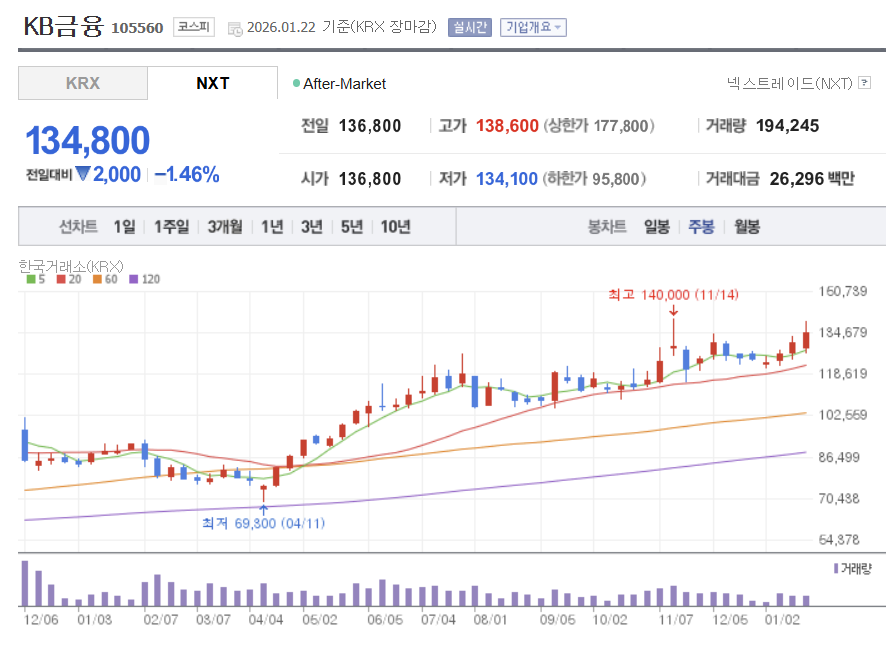Click the stock code 105560

(137, 28)
